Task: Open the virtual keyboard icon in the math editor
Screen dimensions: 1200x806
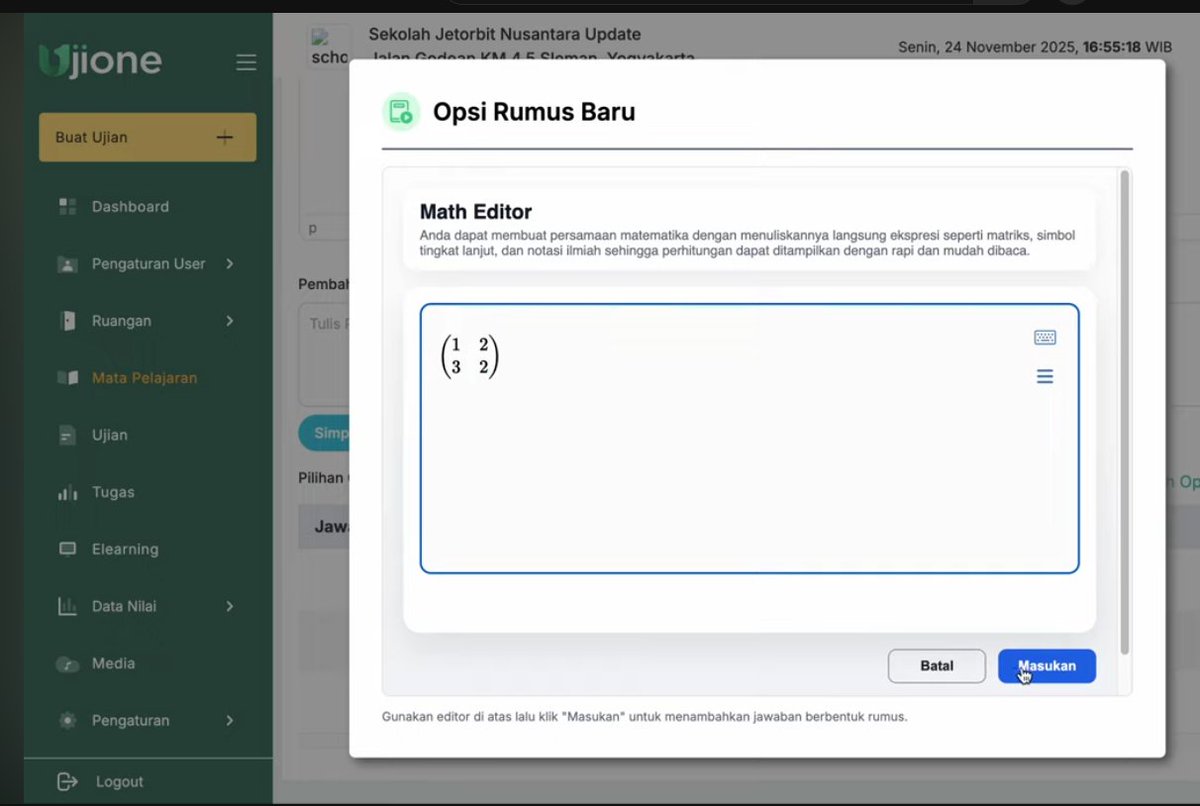Action: pyautogui.click(x=1045, y=337)
